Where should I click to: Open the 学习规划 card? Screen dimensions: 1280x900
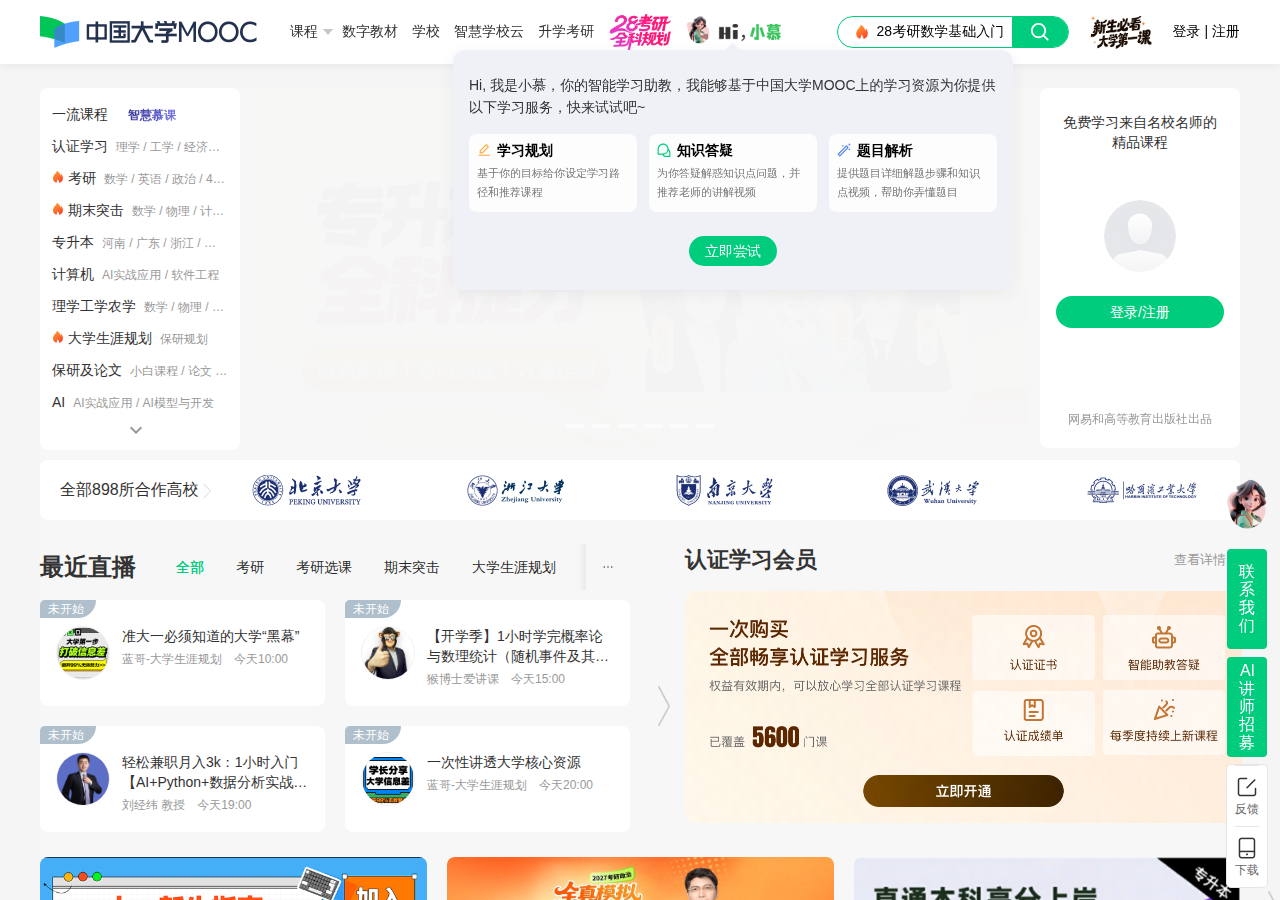tap(553, 173)
